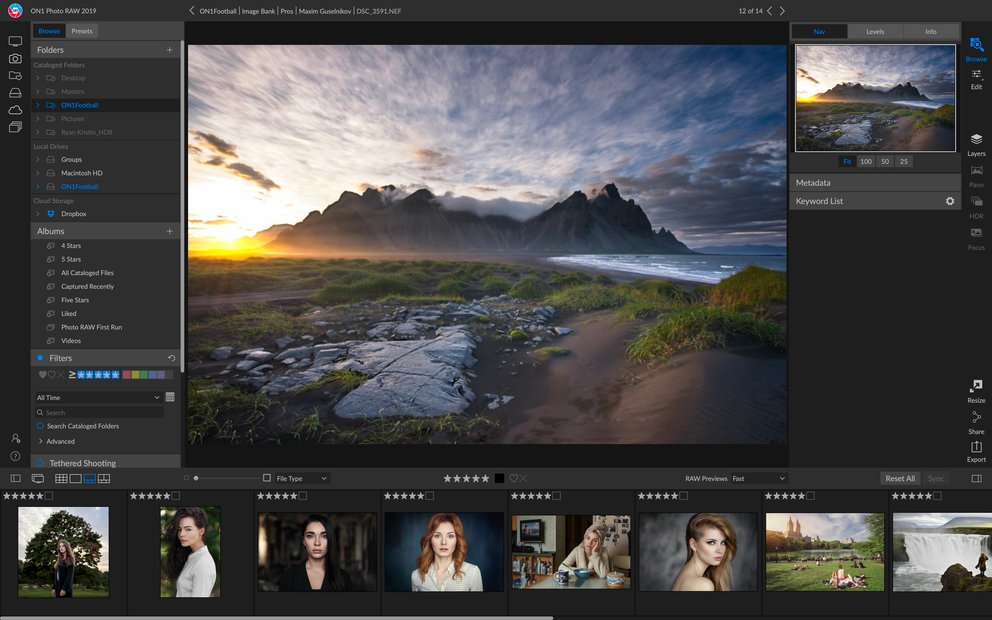Select the red color label filter
Screen dimensions: 992x620
pos(126,375)
